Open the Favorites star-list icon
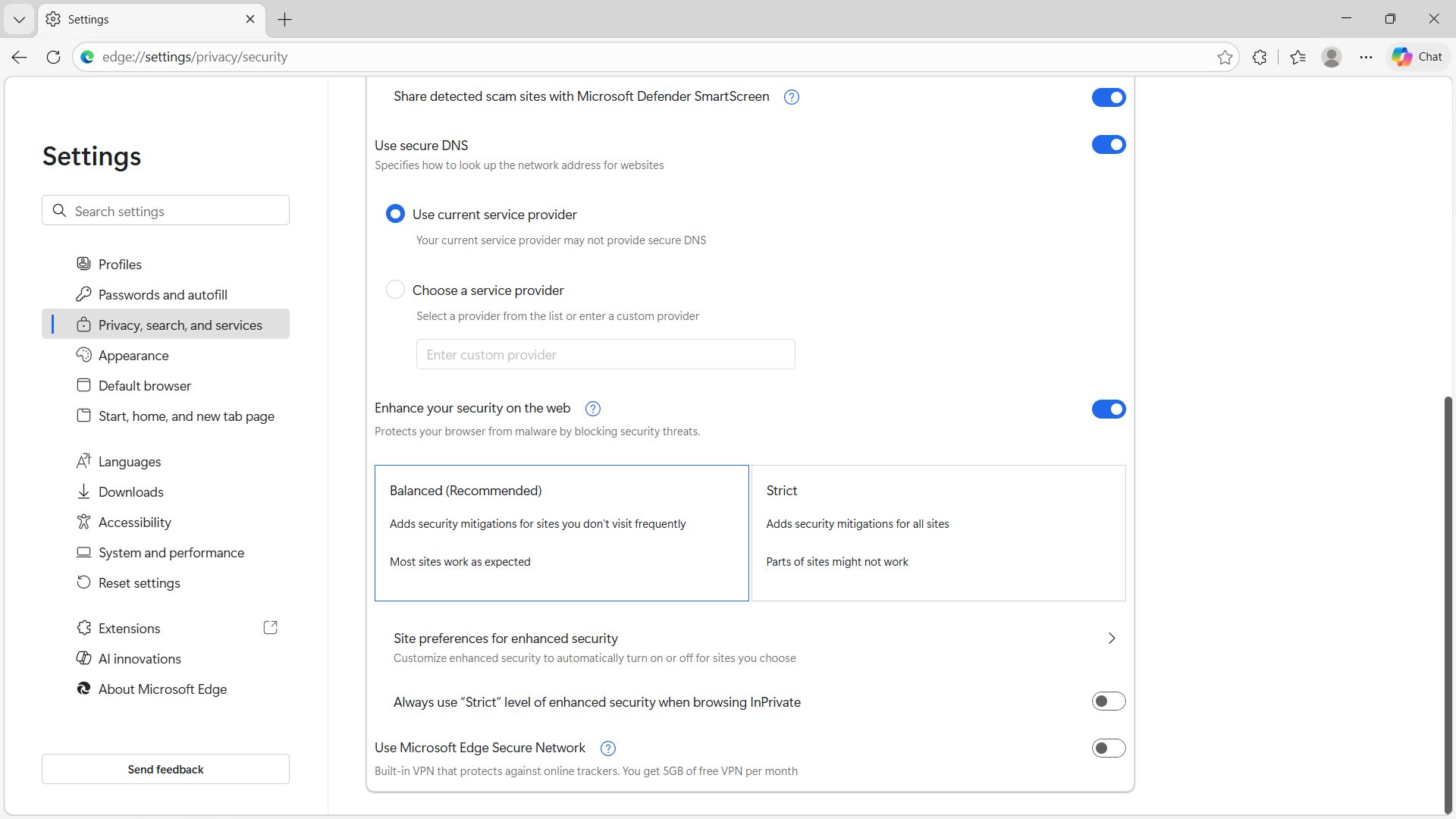Viewport: 1456px width, 819px height. coord(1298,57)
